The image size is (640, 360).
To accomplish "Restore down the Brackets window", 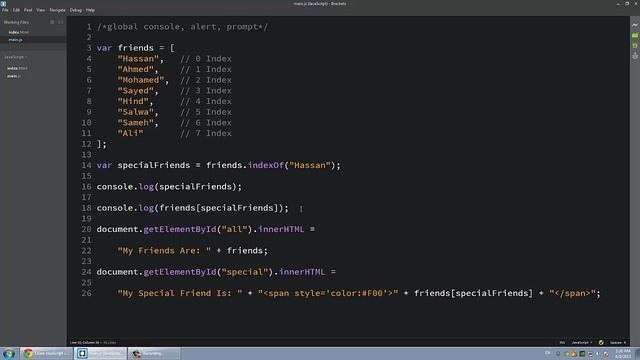I will coord(627,3).
